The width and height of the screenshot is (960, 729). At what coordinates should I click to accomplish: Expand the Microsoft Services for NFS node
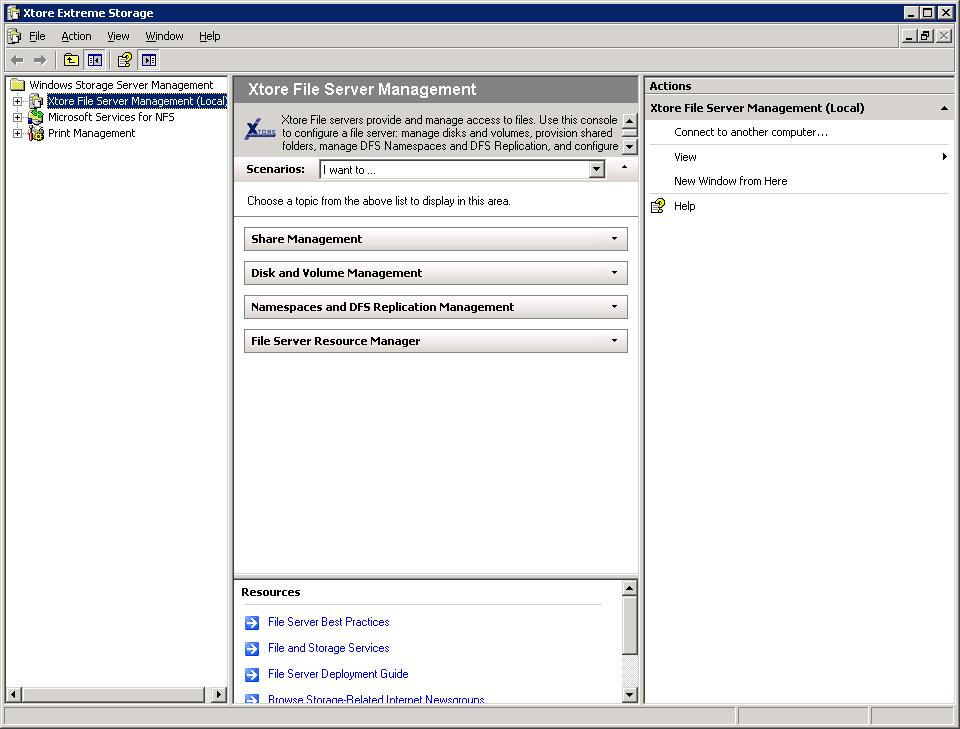[18, 117]
